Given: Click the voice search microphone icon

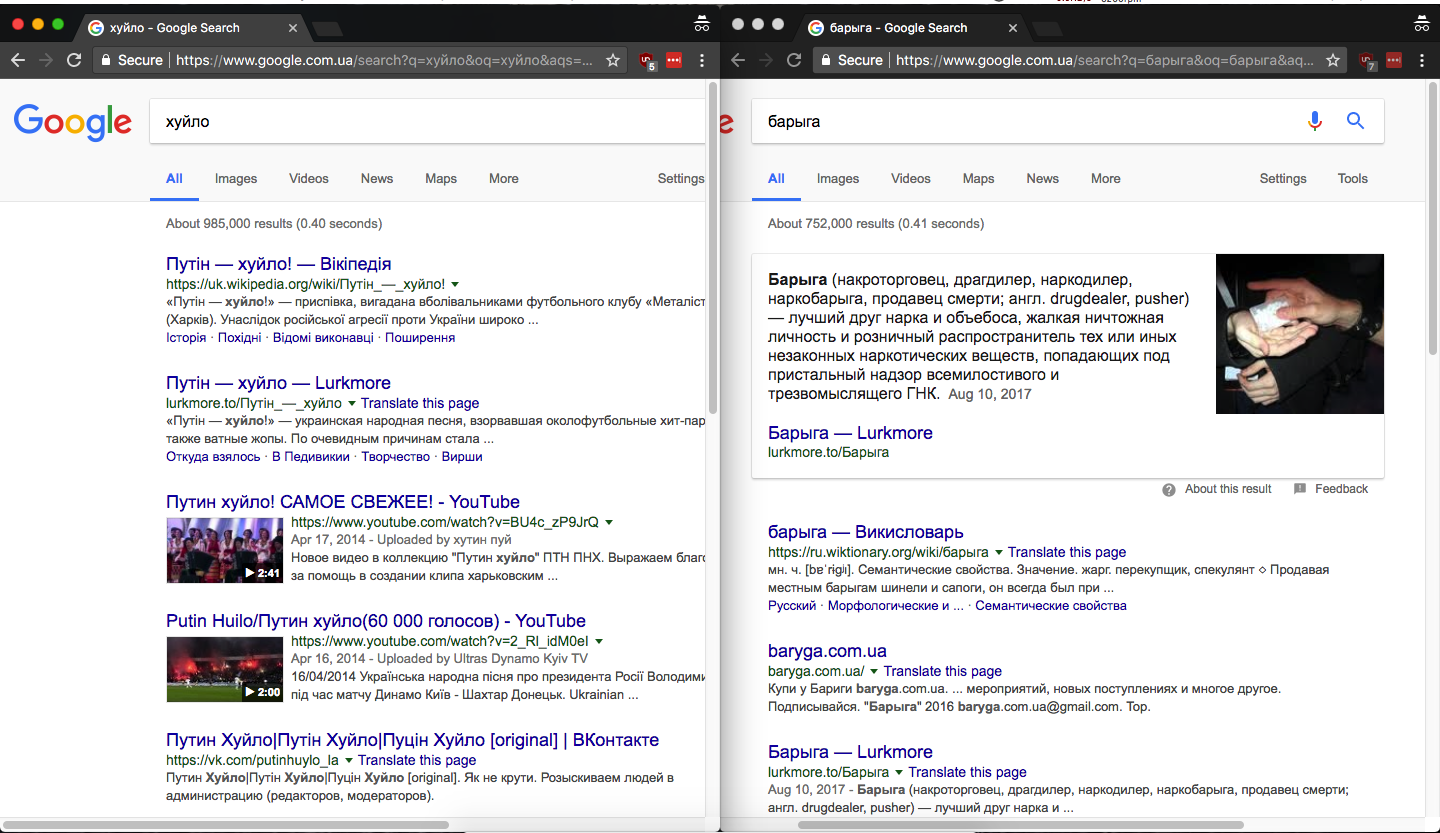Looking at the screenshot, I should pos(1315,121).
